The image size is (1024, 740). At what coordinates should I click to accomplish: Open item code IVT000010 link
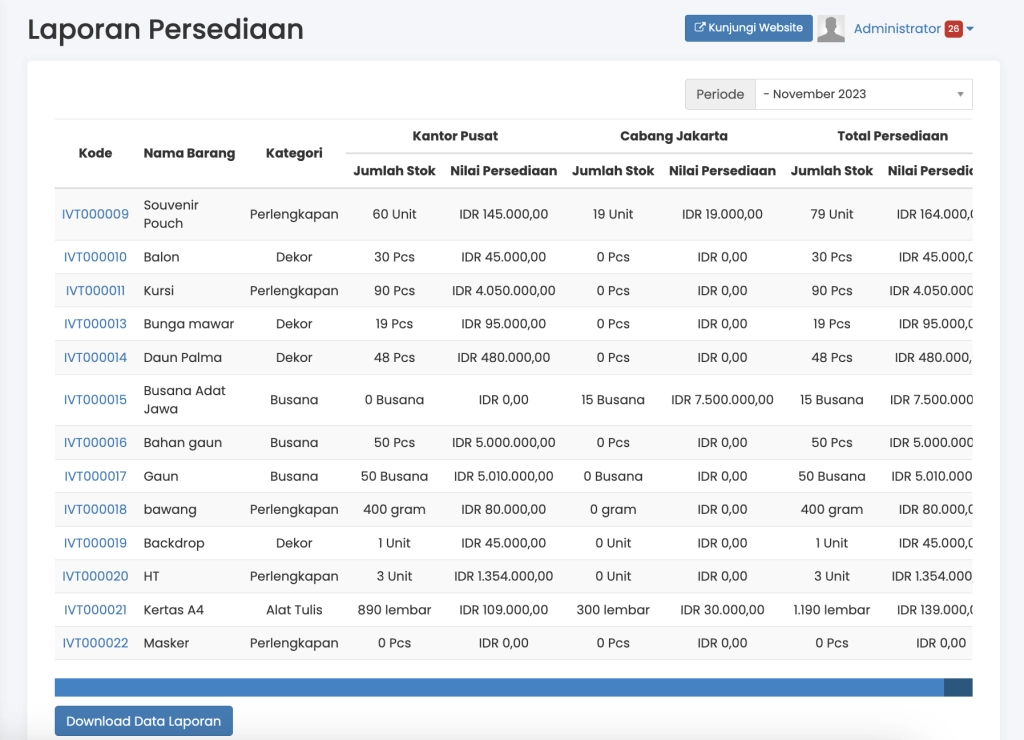point(95,257)
